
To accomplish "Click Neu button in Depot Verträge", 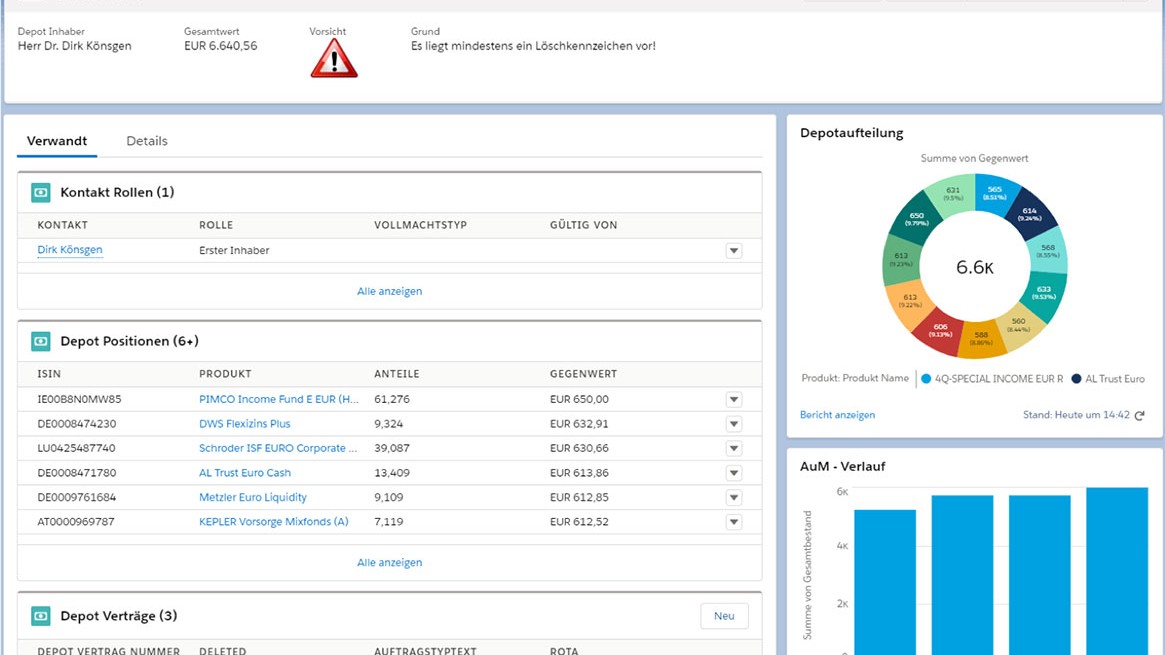I will (724, 616).
